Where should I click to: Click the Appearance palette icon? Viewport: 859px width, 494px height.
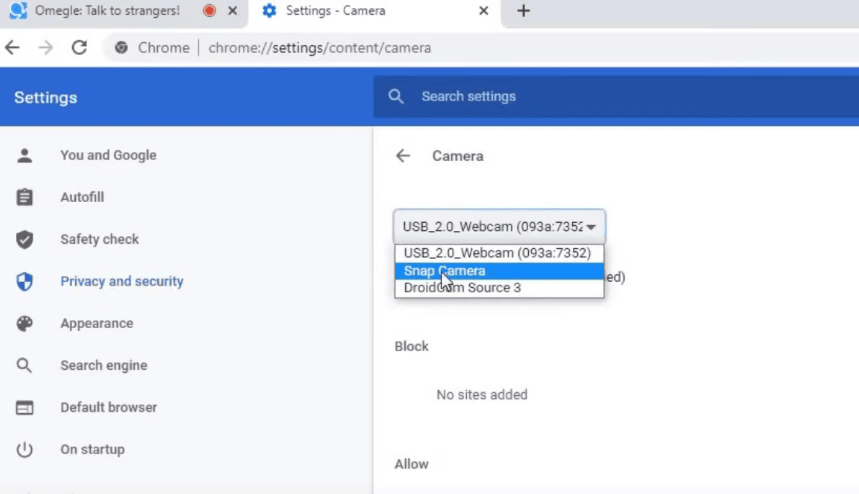tap(24, 323)
